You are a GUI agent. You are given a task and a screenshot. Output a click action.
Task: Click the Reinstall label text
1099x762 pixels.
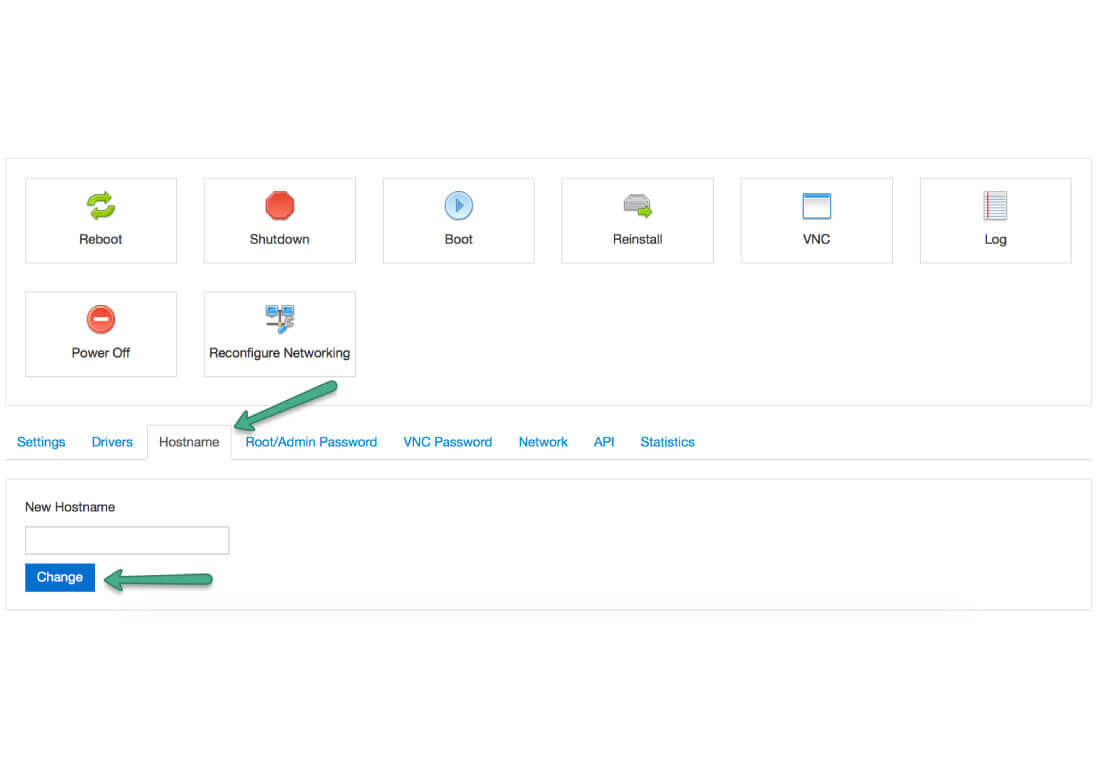638,240
